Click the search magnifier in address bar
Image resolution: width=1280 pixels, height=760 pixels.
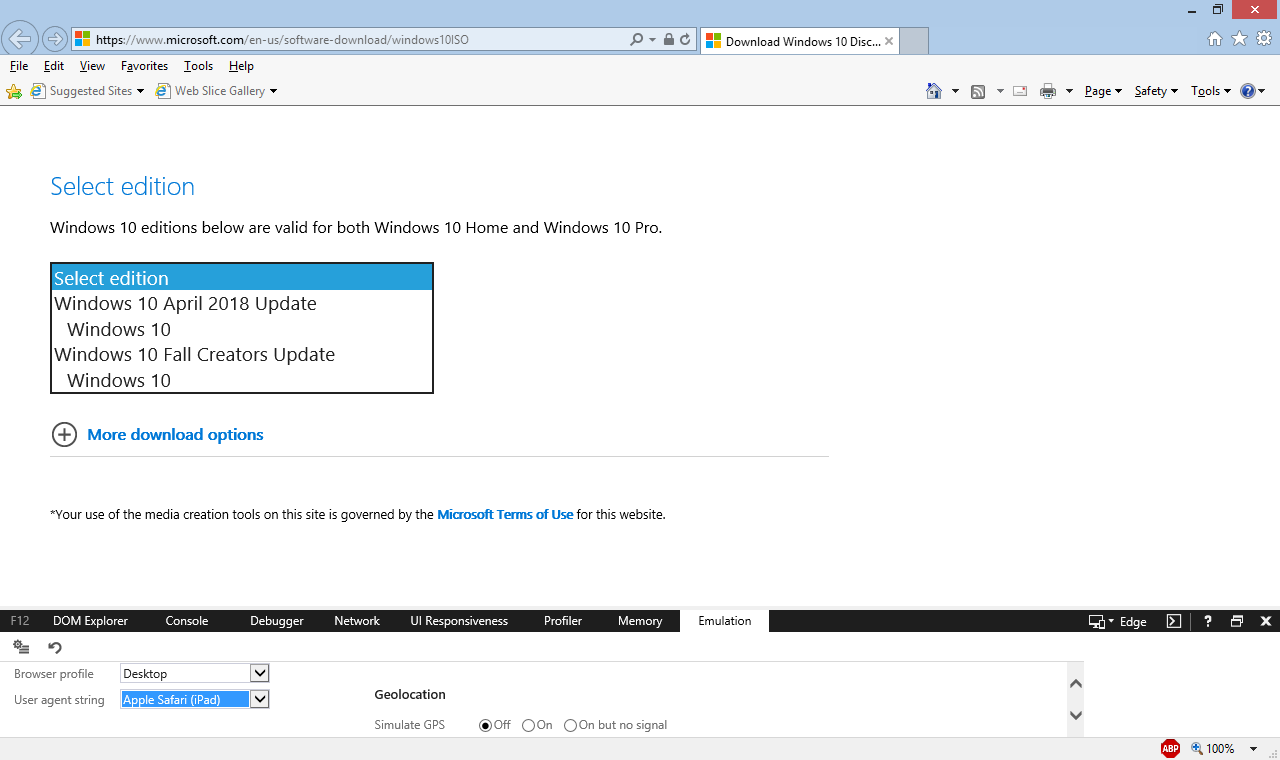637,40
